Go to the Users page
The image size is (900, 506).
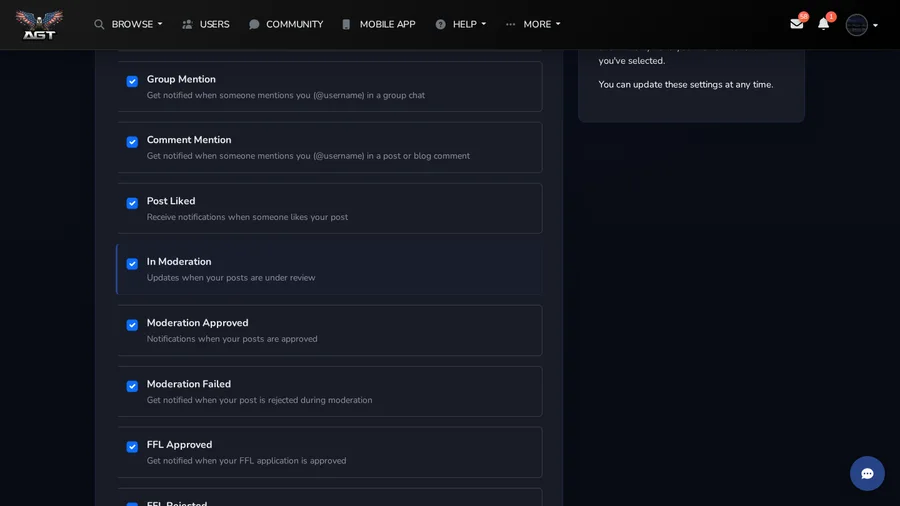coord(214,25)
